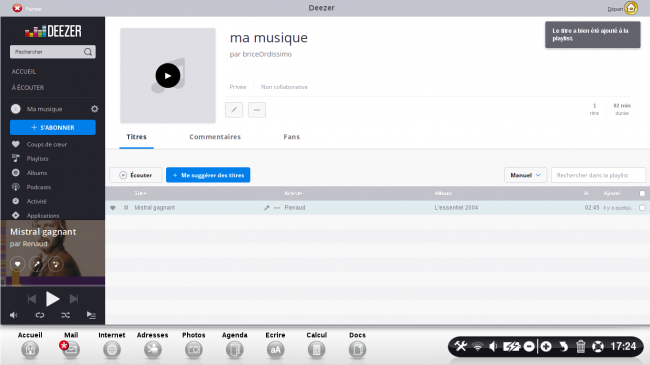
Task: Play the ma musique playlist cover
Action: click(x=168, y=75)
